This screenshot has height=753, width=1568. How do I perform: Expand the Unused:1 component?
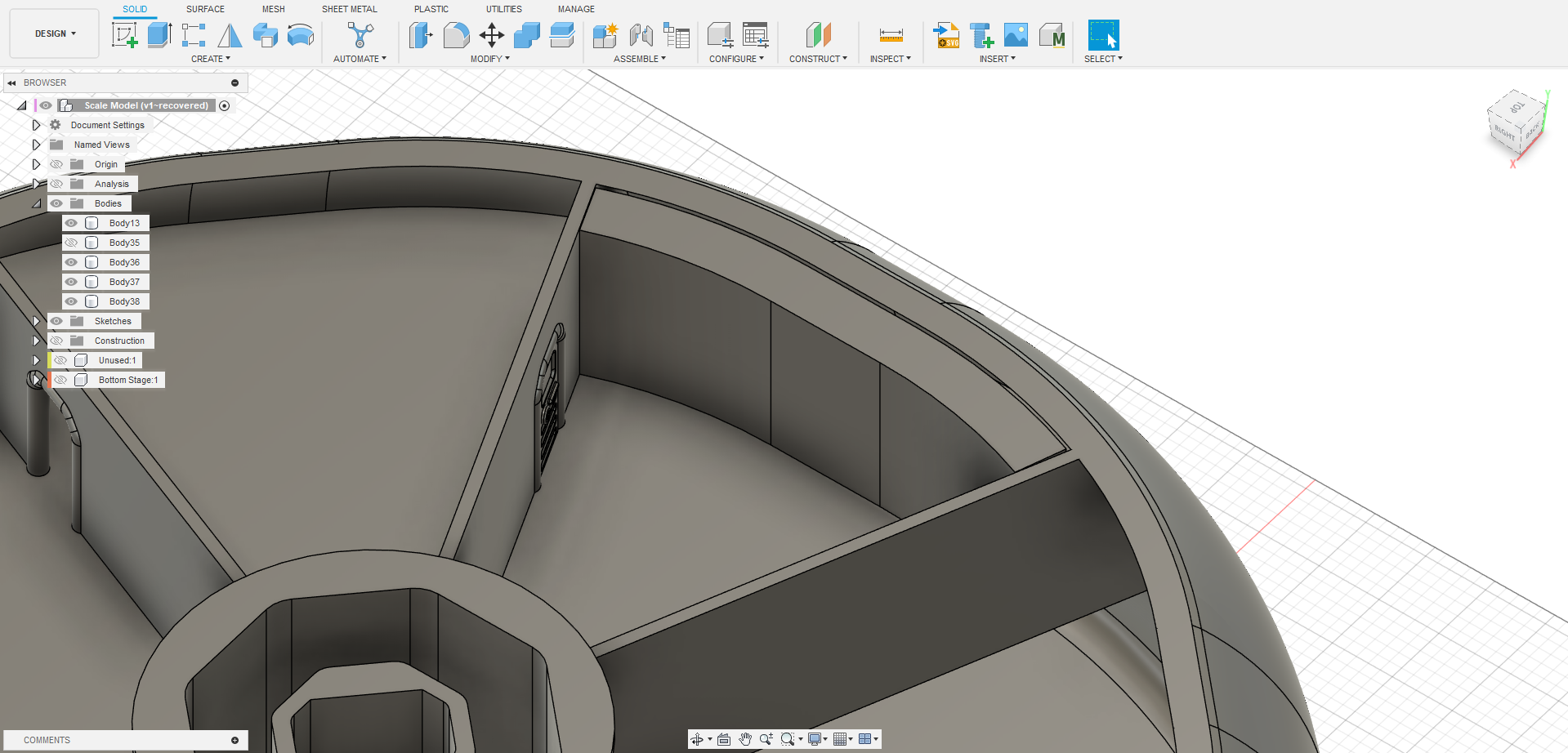tap(36, 360)
